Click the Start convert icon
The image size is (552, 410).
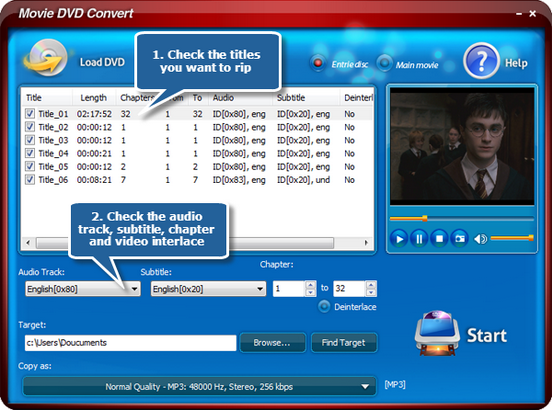tap(437, 333)
